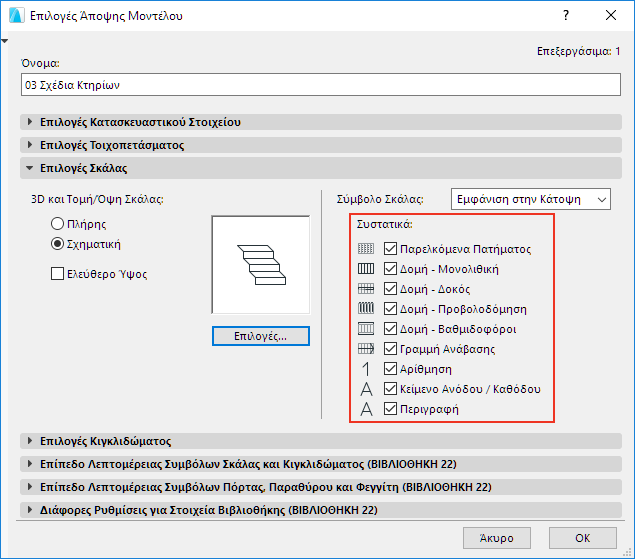Click the 3D και Τομή/Όψη Σκάλας label
The width and height of the screenshot is (635, 559).
click(x=97, y=199)
